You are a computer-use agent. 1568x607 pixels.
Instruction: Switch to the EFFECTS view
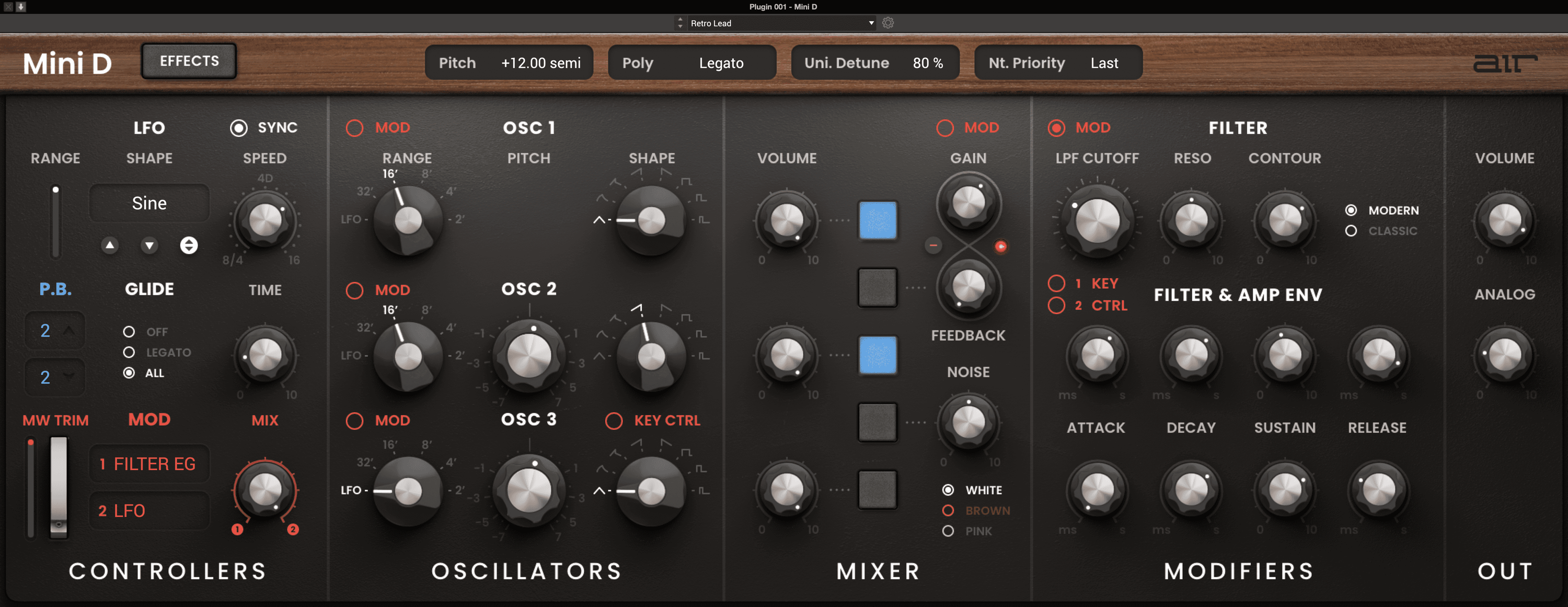pyautogui.click(x=189, y=61)
